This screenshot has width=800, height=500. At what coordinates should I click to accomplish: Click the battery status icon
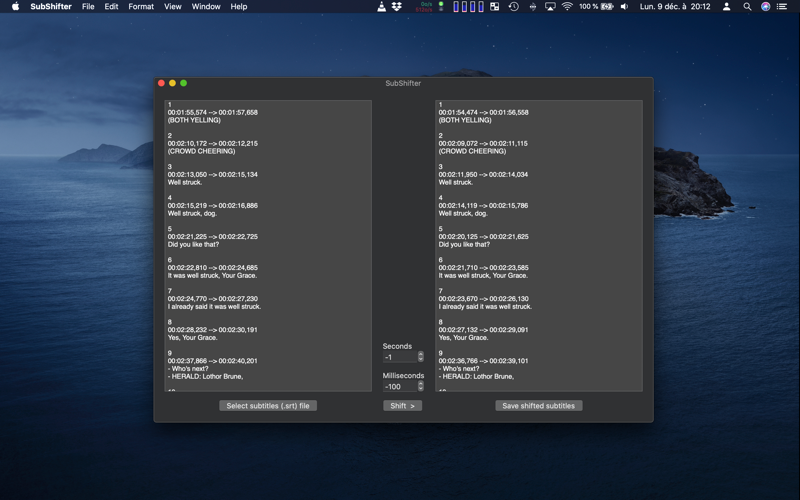click(x=607, y=7)
